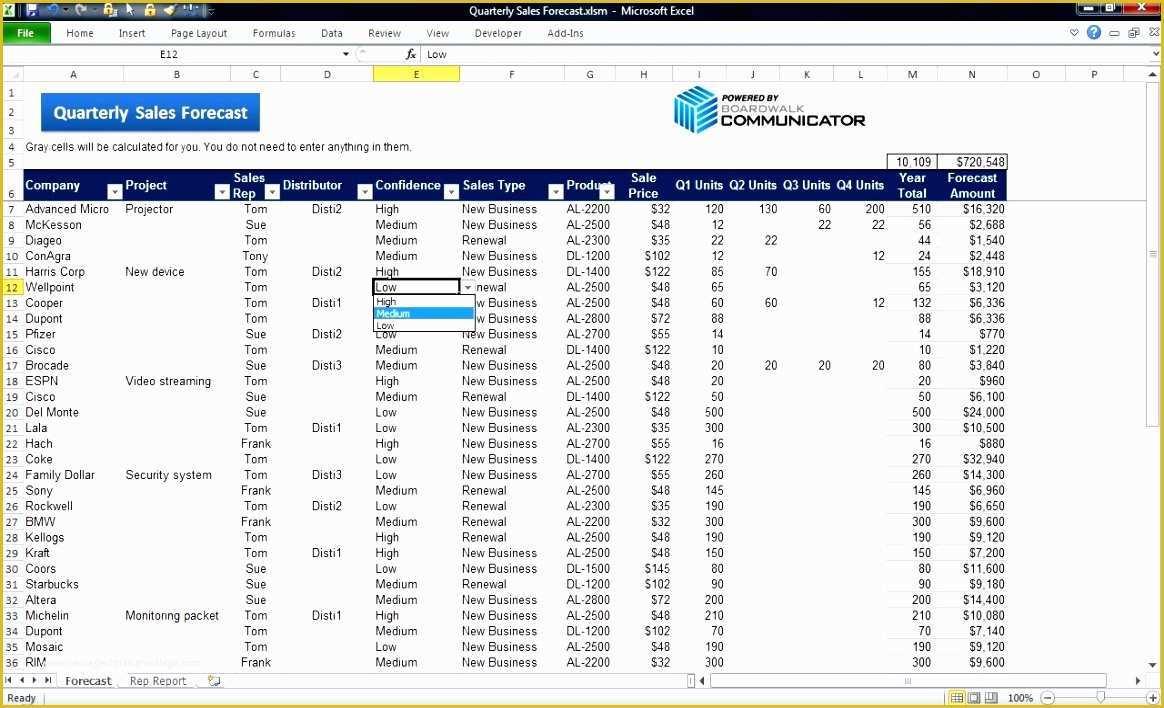Image resolution: width=1164 pixels, height=708 pixels.
Task: Minimize the ribbon with caret icon
Action: click(1074, 33)
